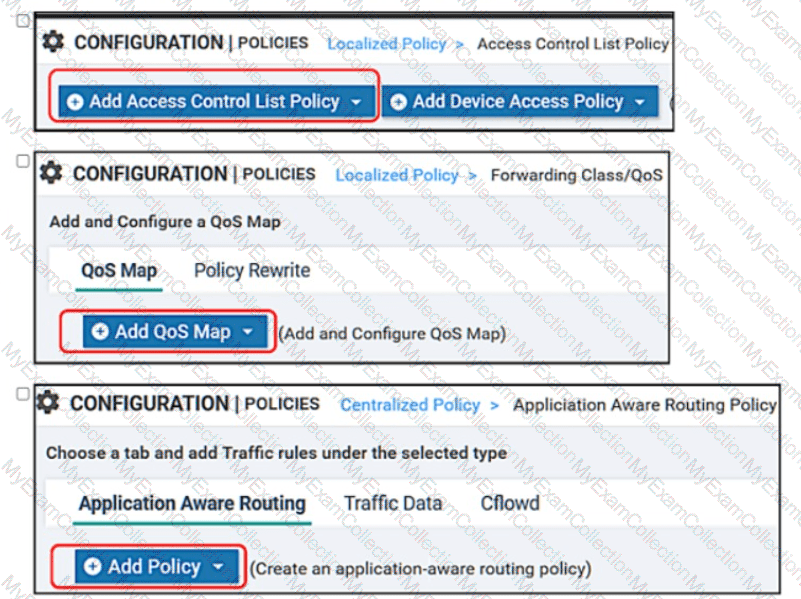Click the plus icon on Add Device Access Policy
This screenshot has height=599, width=801.
click(x=399, y=102)
